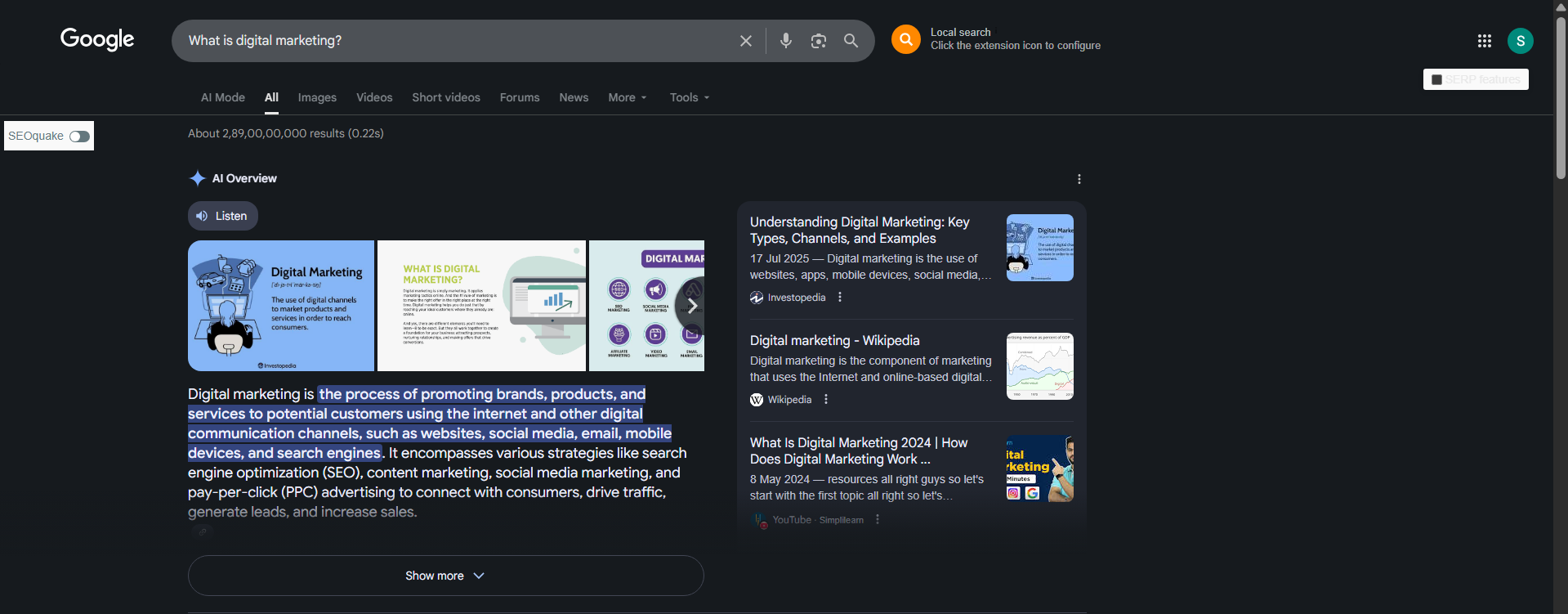Image resolution: width=1568 pixels, height=614 pixels.
Task: Open the Investopedia result thumbnail in sidebar
Action: coord(1039,248)
